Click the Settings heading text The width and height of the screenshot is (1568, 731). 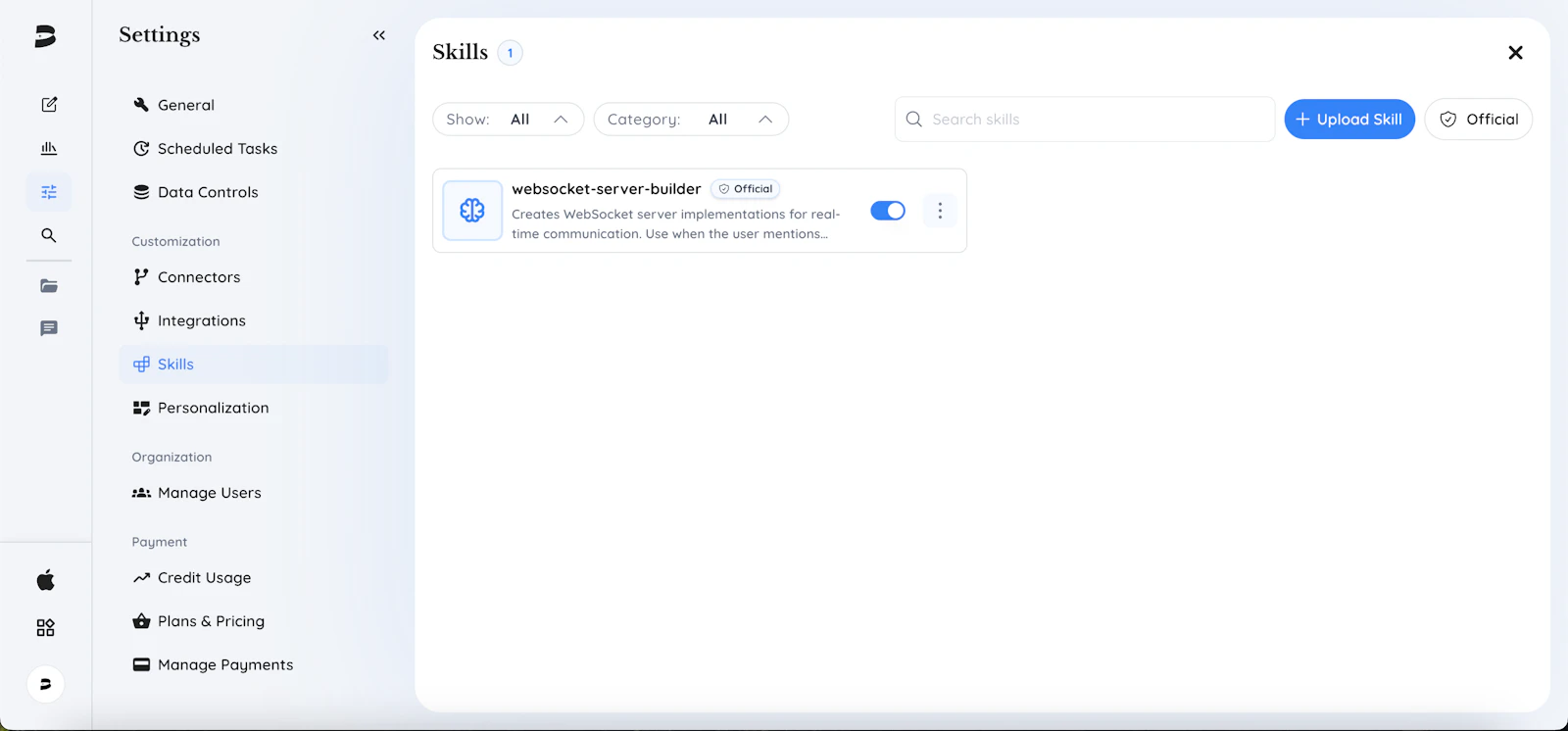(160, 35)
